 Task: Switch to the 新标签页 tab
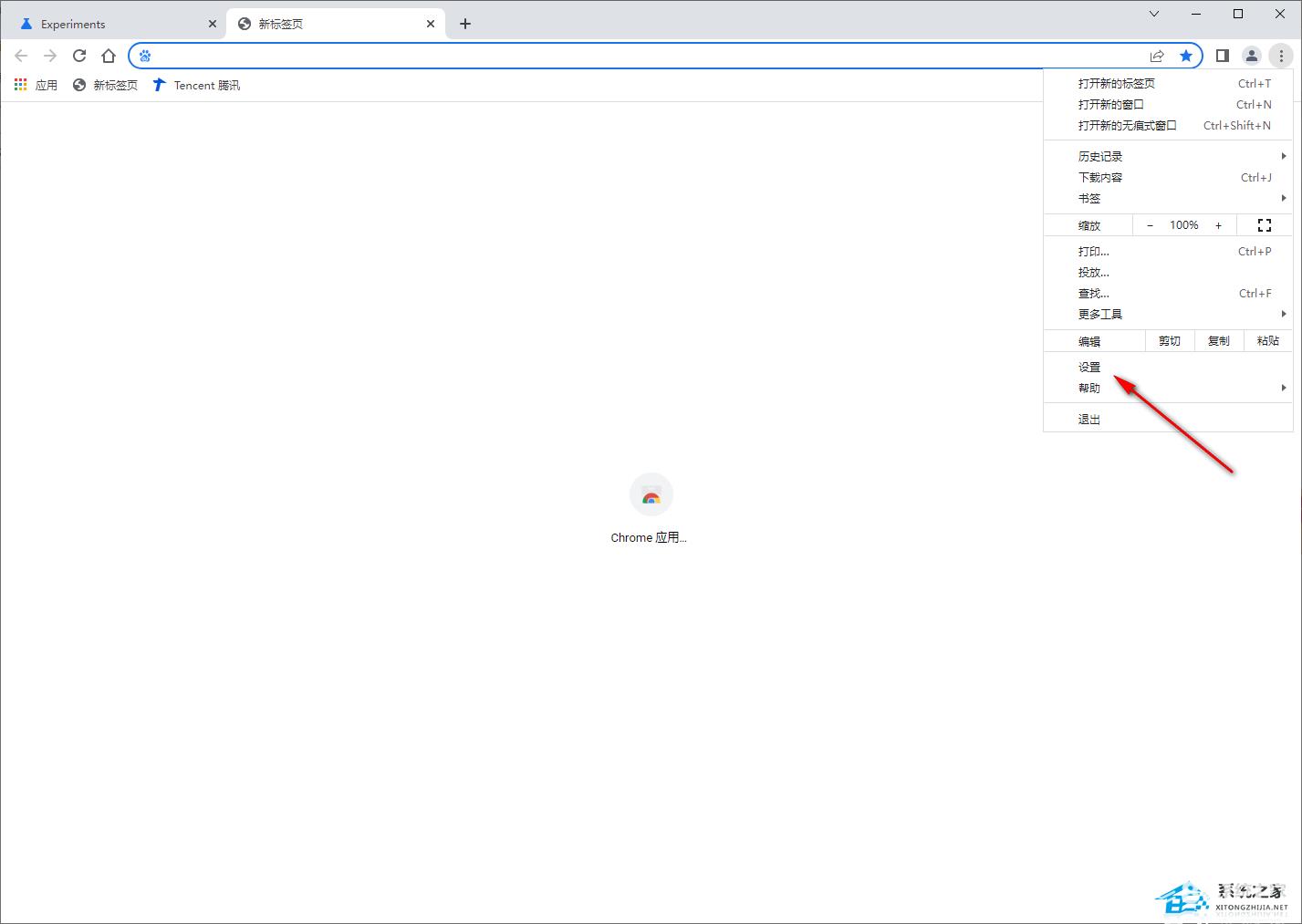[336, 24]
